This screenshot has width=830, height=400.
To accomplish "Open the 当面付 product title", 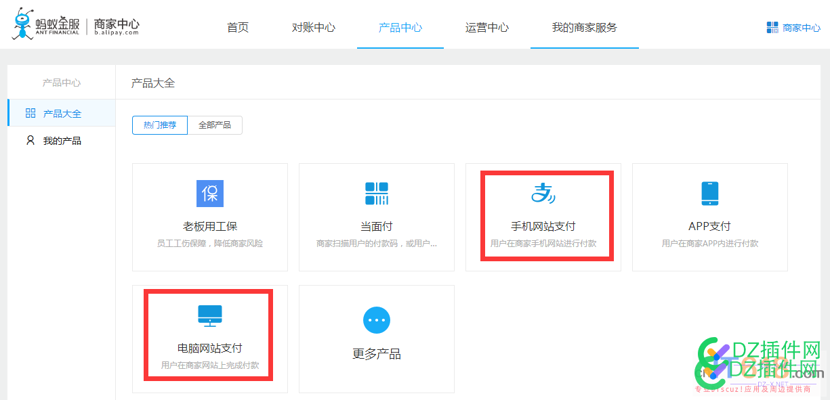I will [376, 226].
